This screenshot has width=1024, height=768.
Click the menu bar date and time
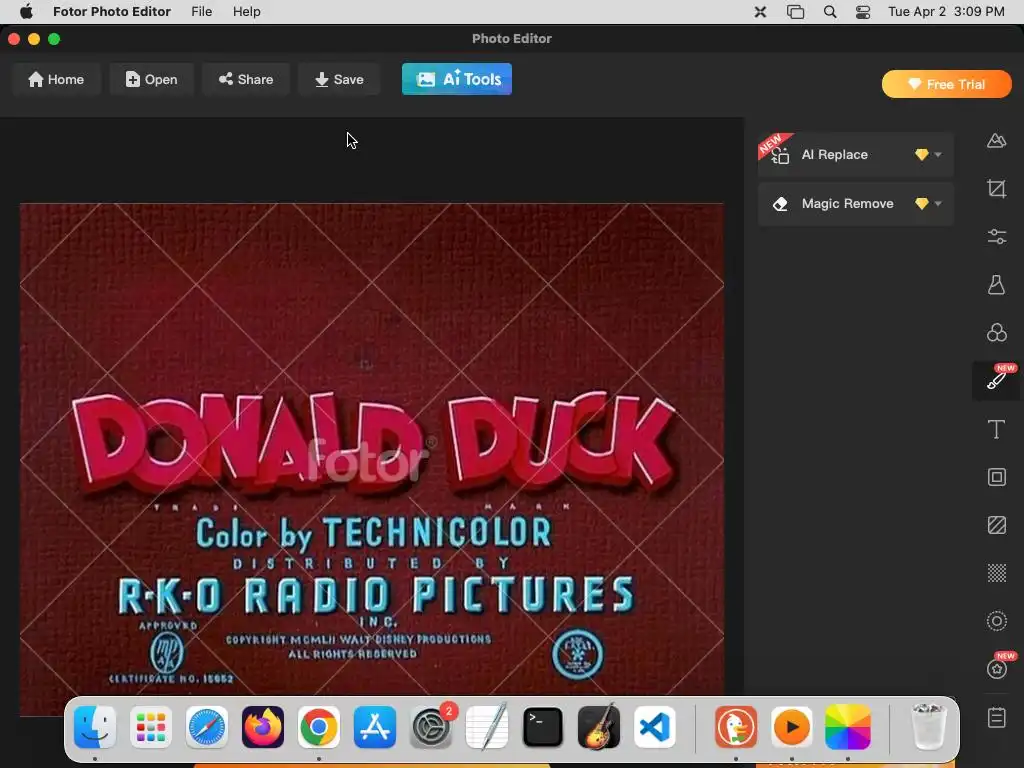pyautogui.click(x=946, y=12)
